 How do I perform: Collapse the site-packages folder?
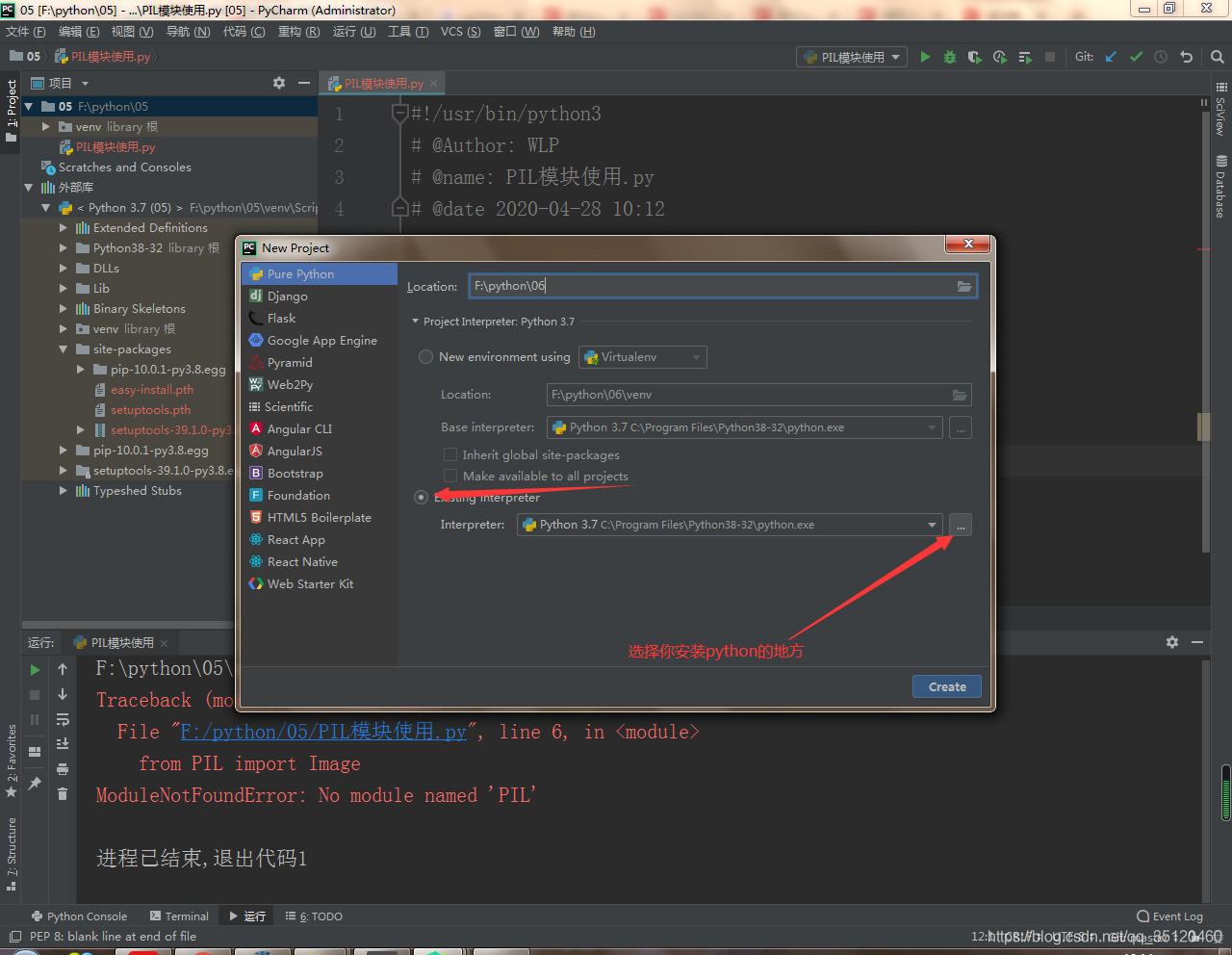63,349
